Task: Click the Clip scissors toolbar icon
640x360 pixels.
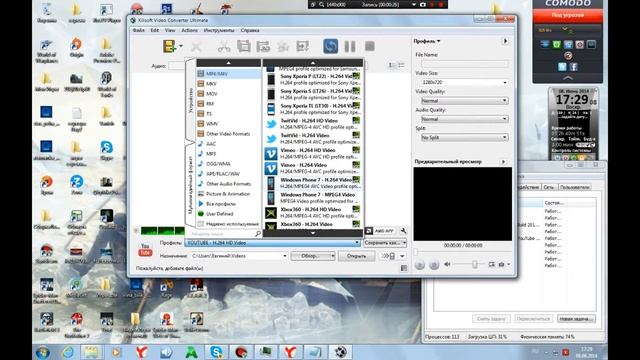Action: (x=224, y=47)
